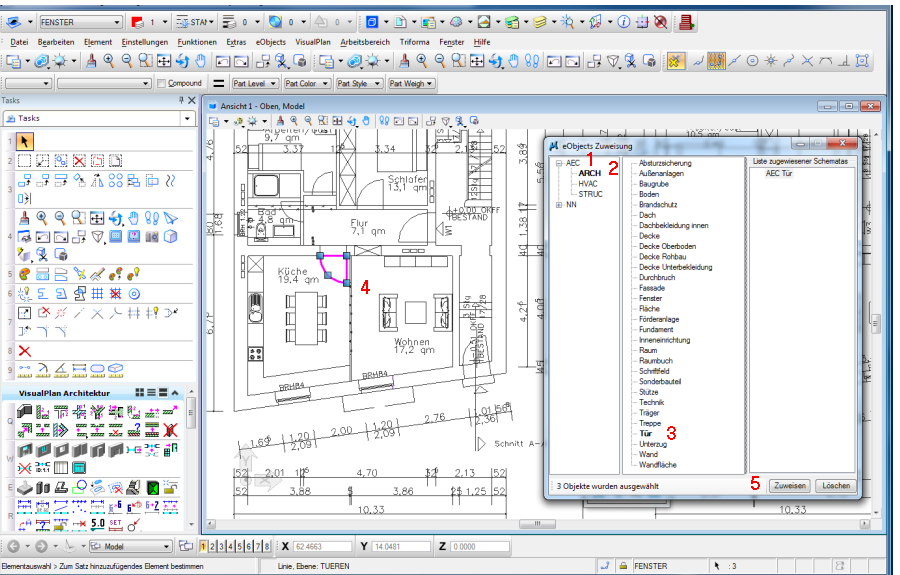This screenshot has height=575, width=900.
Task: Open the Triforma menu
Action: point(414,42)
